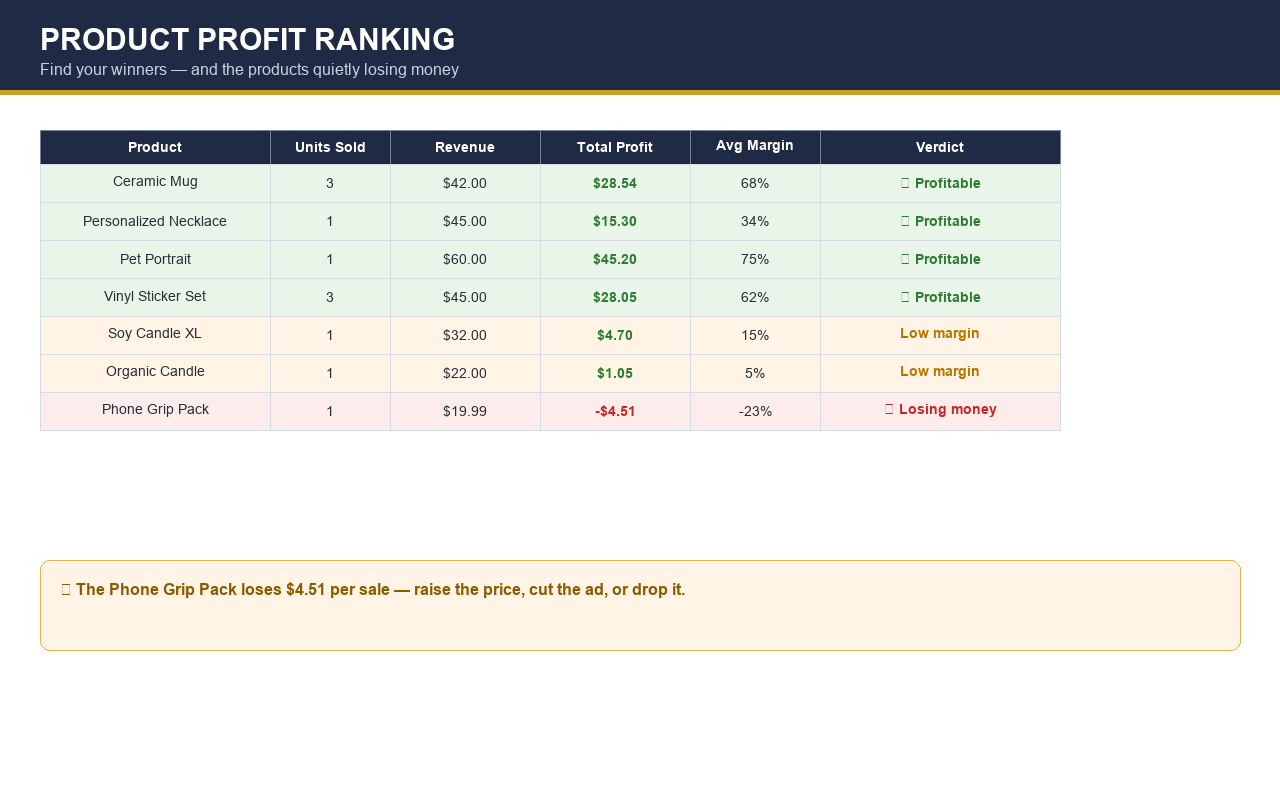
Task: Select the Pet Portrait product cell
Action: point(155,259)
